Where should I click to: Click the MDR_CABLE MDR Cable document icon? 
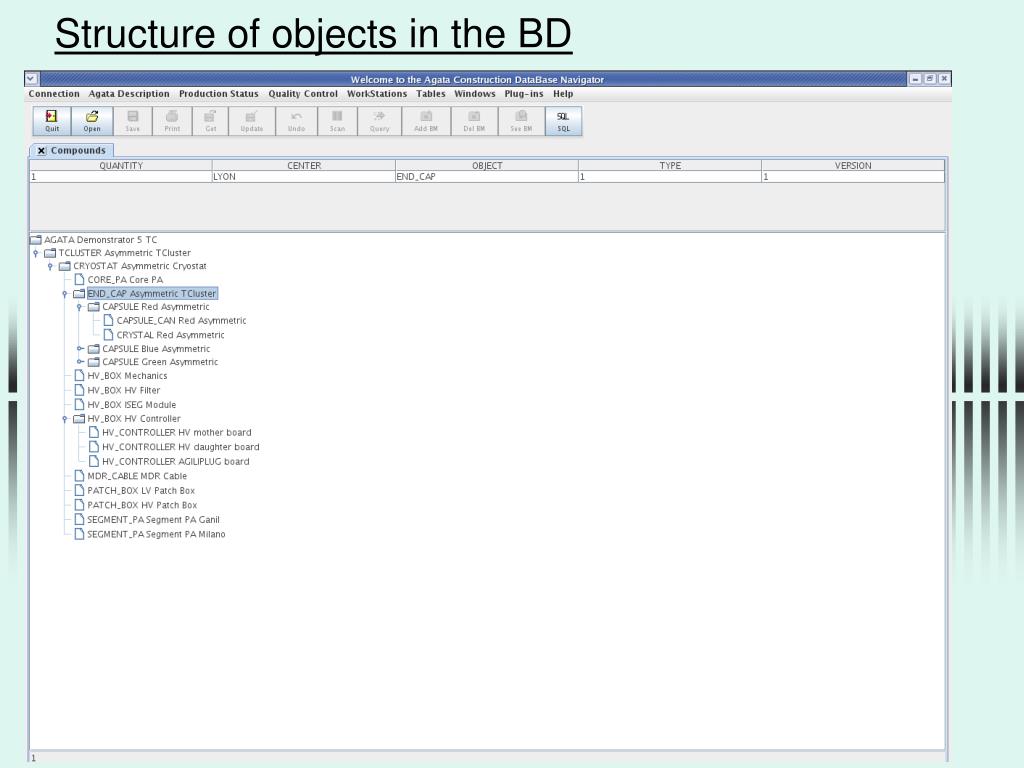80,476
